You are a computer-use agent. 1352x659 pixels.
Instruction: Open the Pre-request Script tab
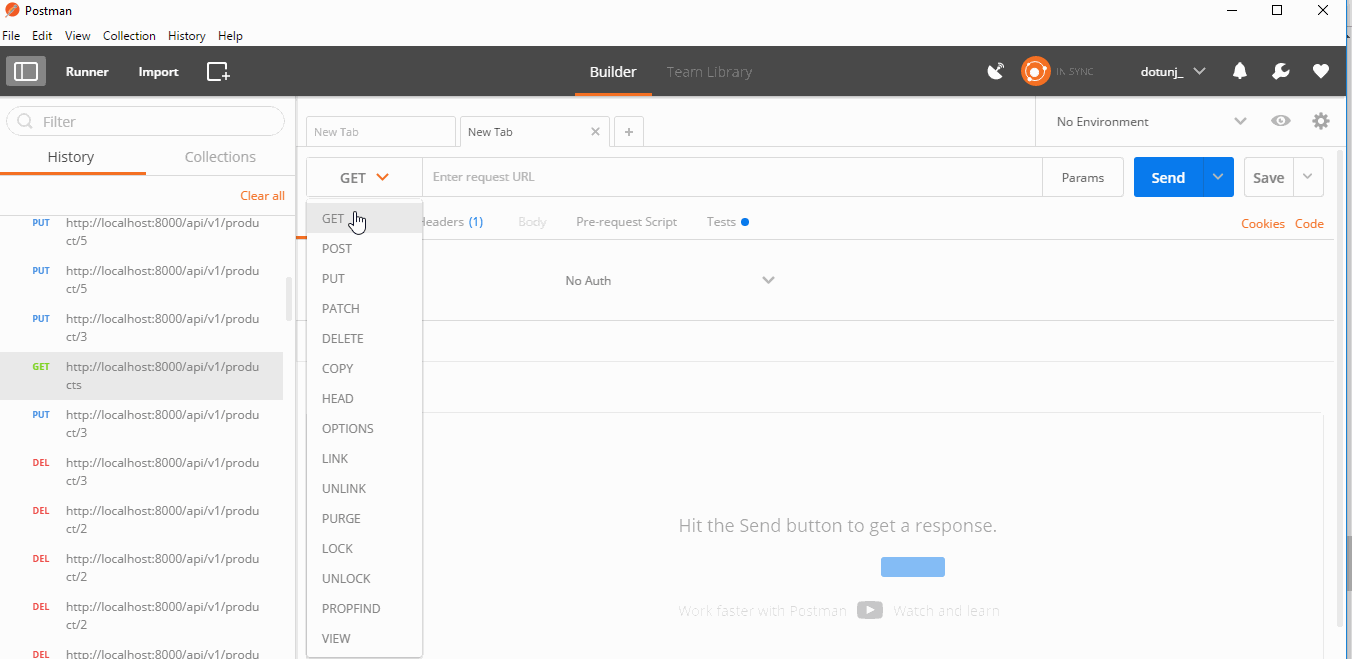click(x=626, y=222)
